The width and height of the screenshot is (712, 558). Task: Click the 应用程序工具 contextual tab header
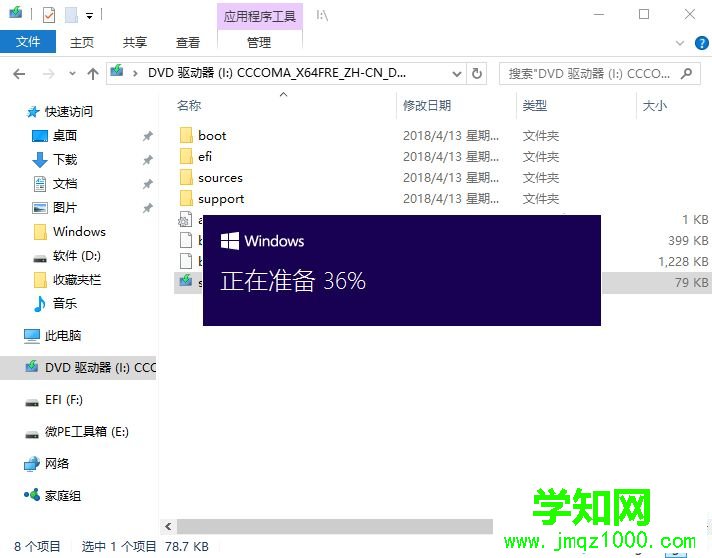click(x=260, y=16)
